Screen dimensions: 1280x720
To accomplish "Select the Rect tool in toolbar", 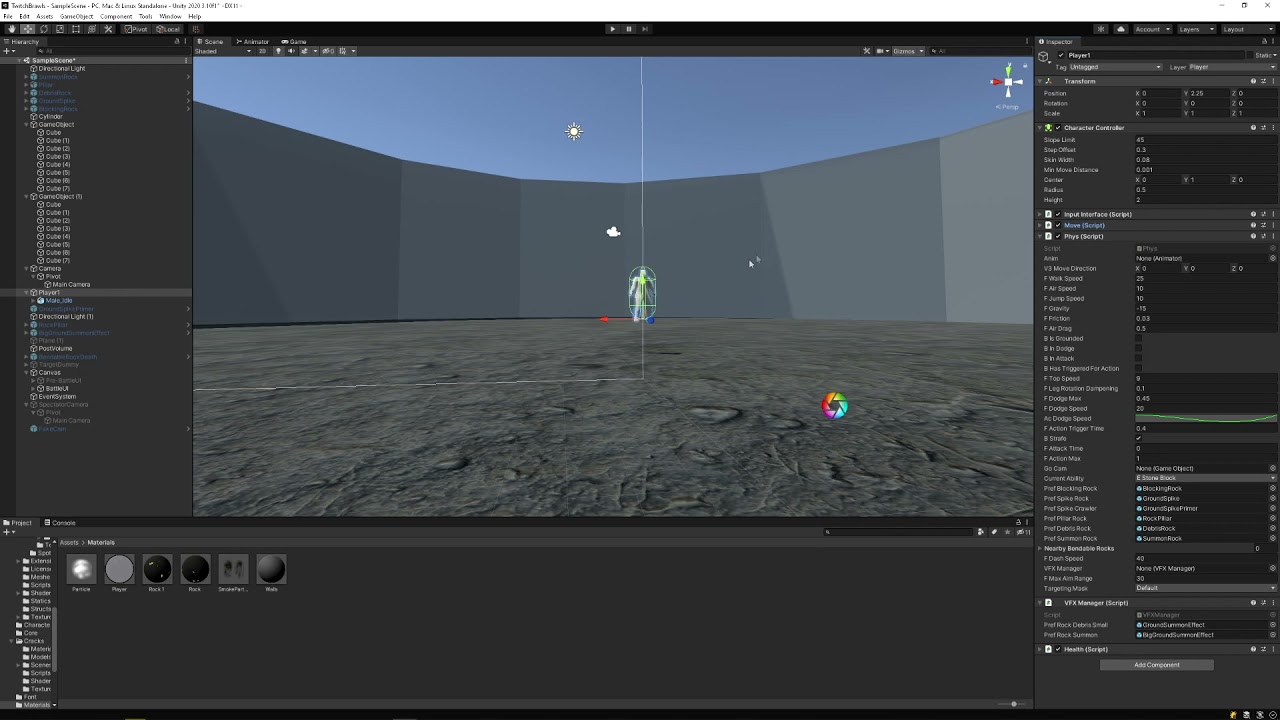I will pyautogui.click(x=75, y=29).
